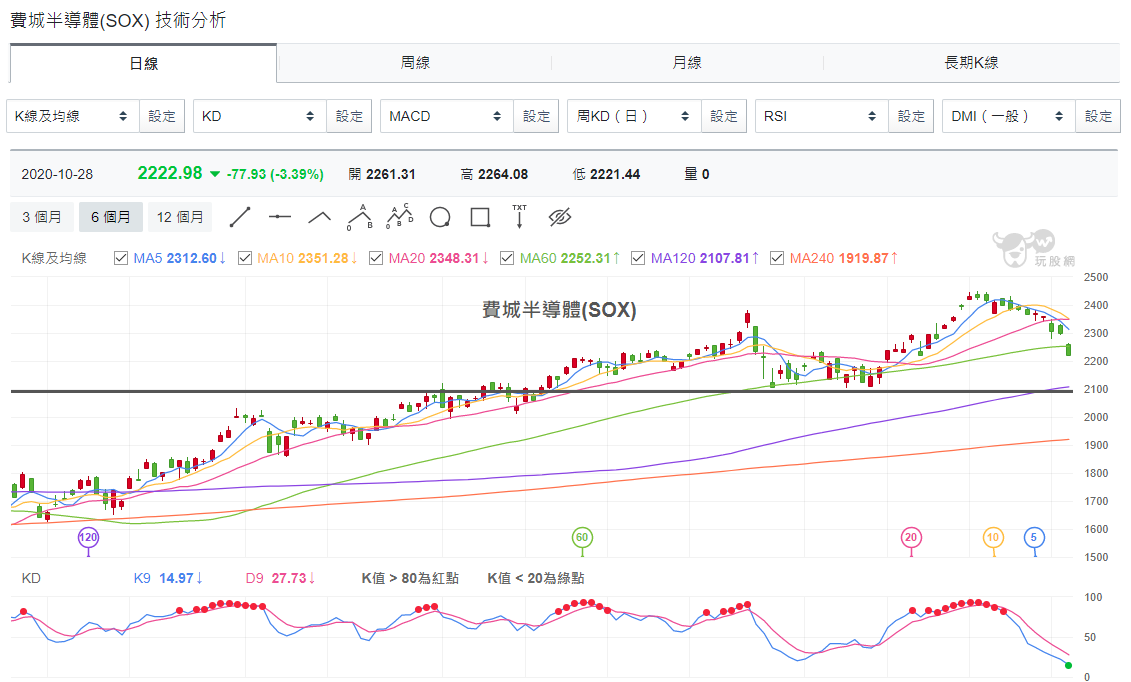1131x682 pixels.
Task: Open the RSI indicator dropdown
Action: tap(822, 116)
